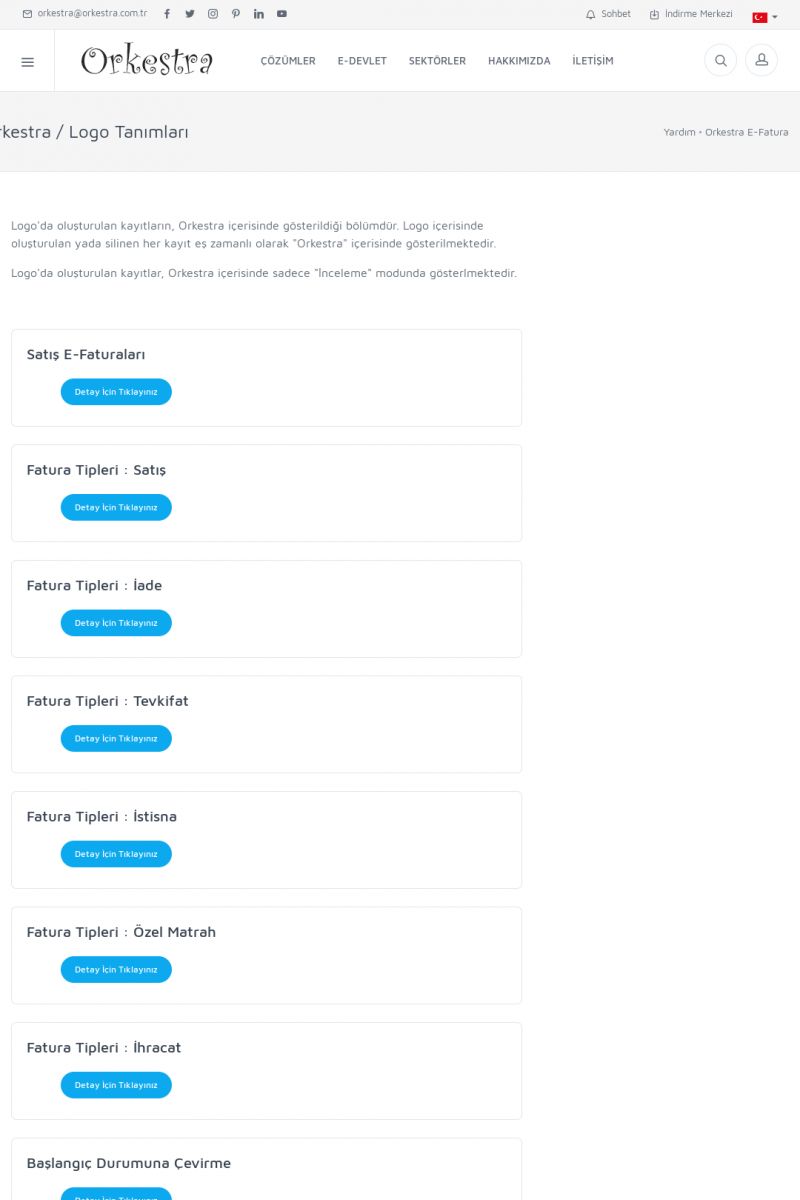Image resolution: width=800 pixels, height=1200 pixels.
Task: Click details button under Satış E-Faturaları
Action: coord(116,392)
